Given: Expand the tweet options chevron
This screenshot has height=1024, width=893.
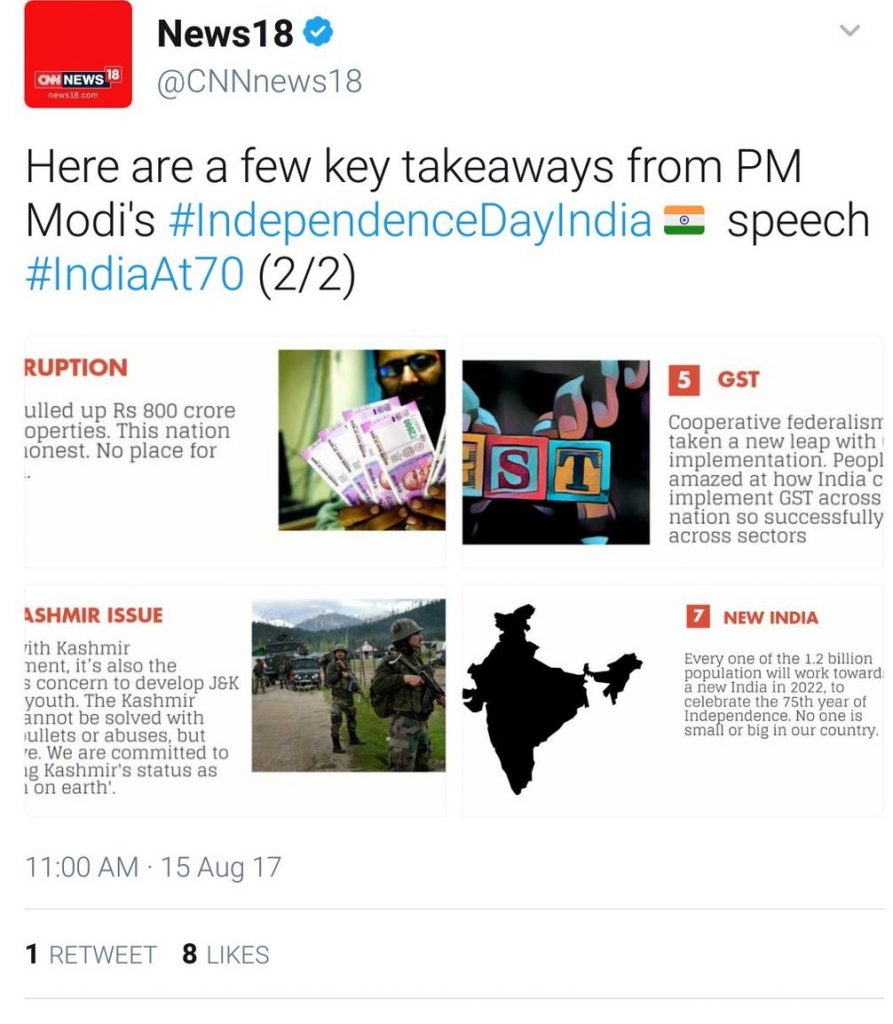Looking at the screenshot, I should 849,30.
